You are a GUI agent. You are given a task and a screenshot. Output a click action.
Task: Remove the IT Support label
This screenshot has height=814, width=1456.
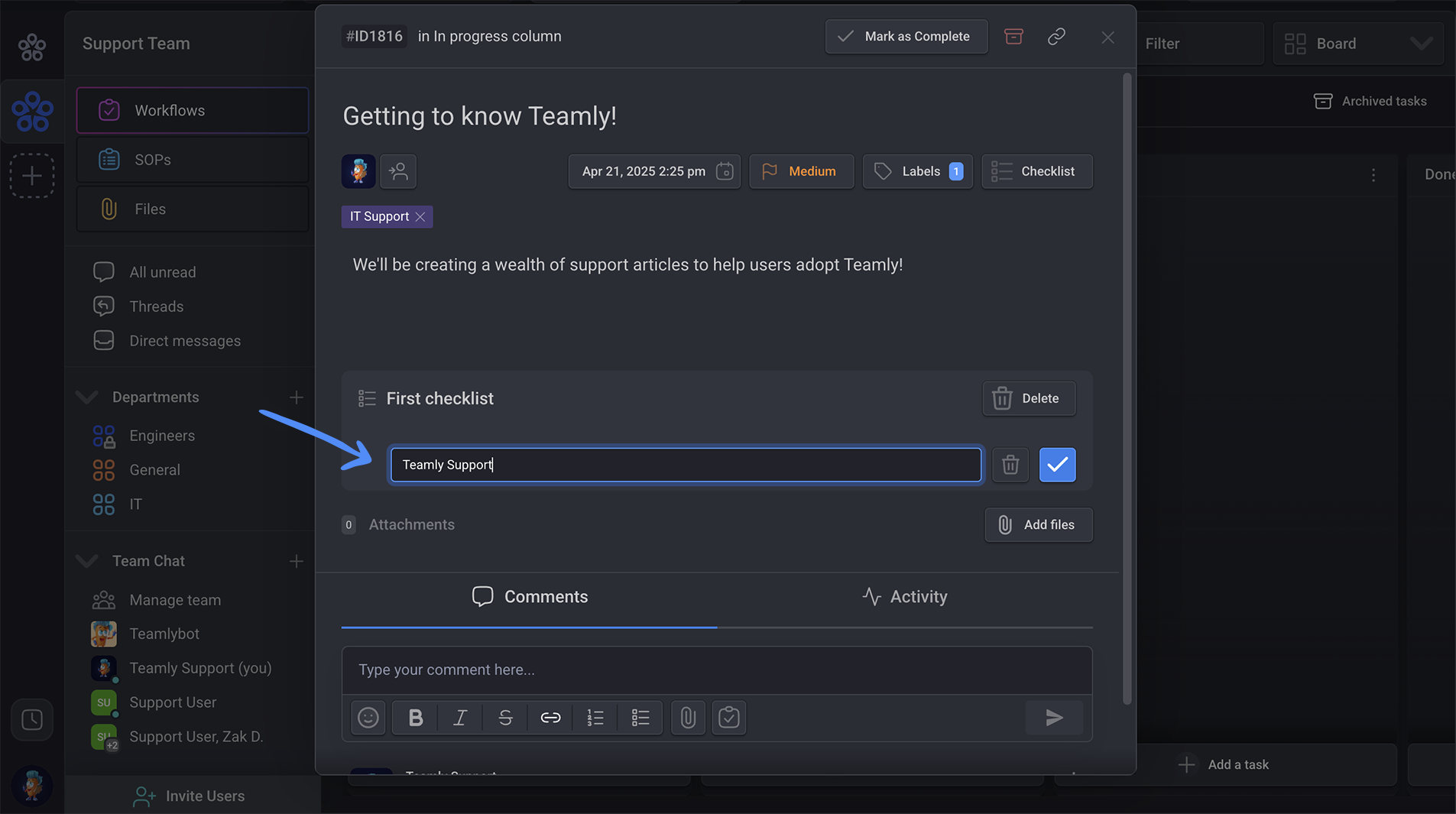coord(420,217)
